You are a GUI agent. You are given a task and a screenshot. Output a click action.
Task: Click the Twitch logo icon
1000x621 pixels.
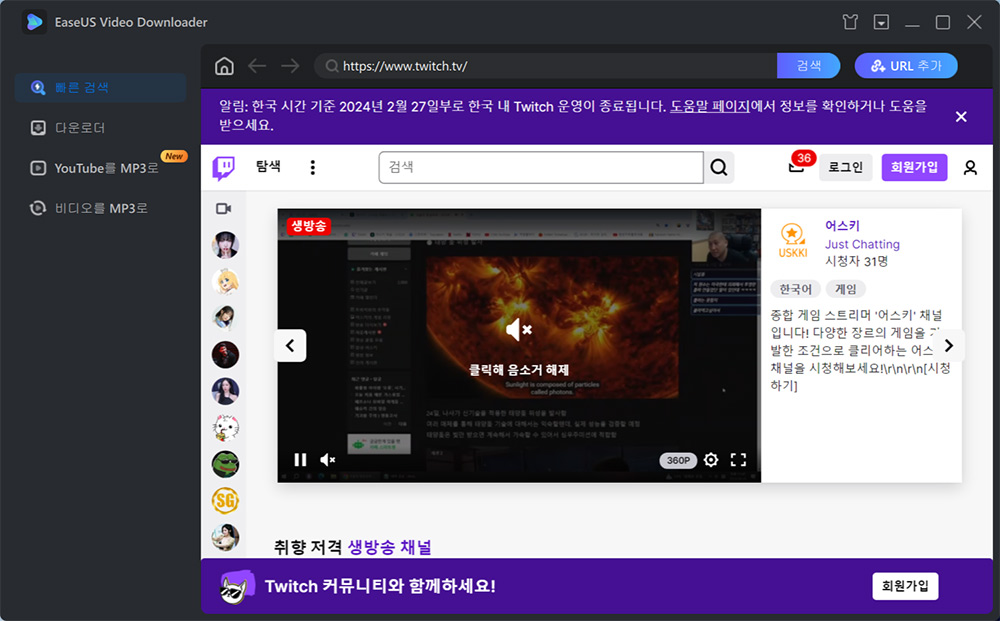coord(223,168)
